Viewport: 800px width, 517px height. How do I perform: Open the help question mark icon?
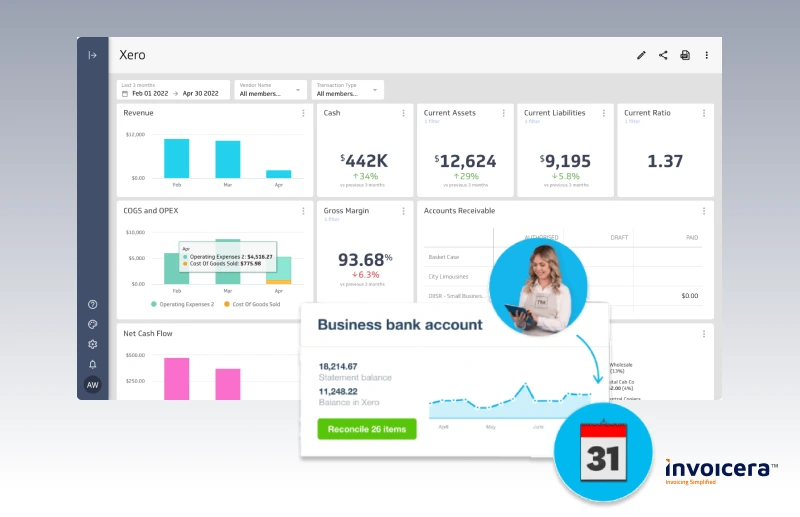tap(92, 305)
